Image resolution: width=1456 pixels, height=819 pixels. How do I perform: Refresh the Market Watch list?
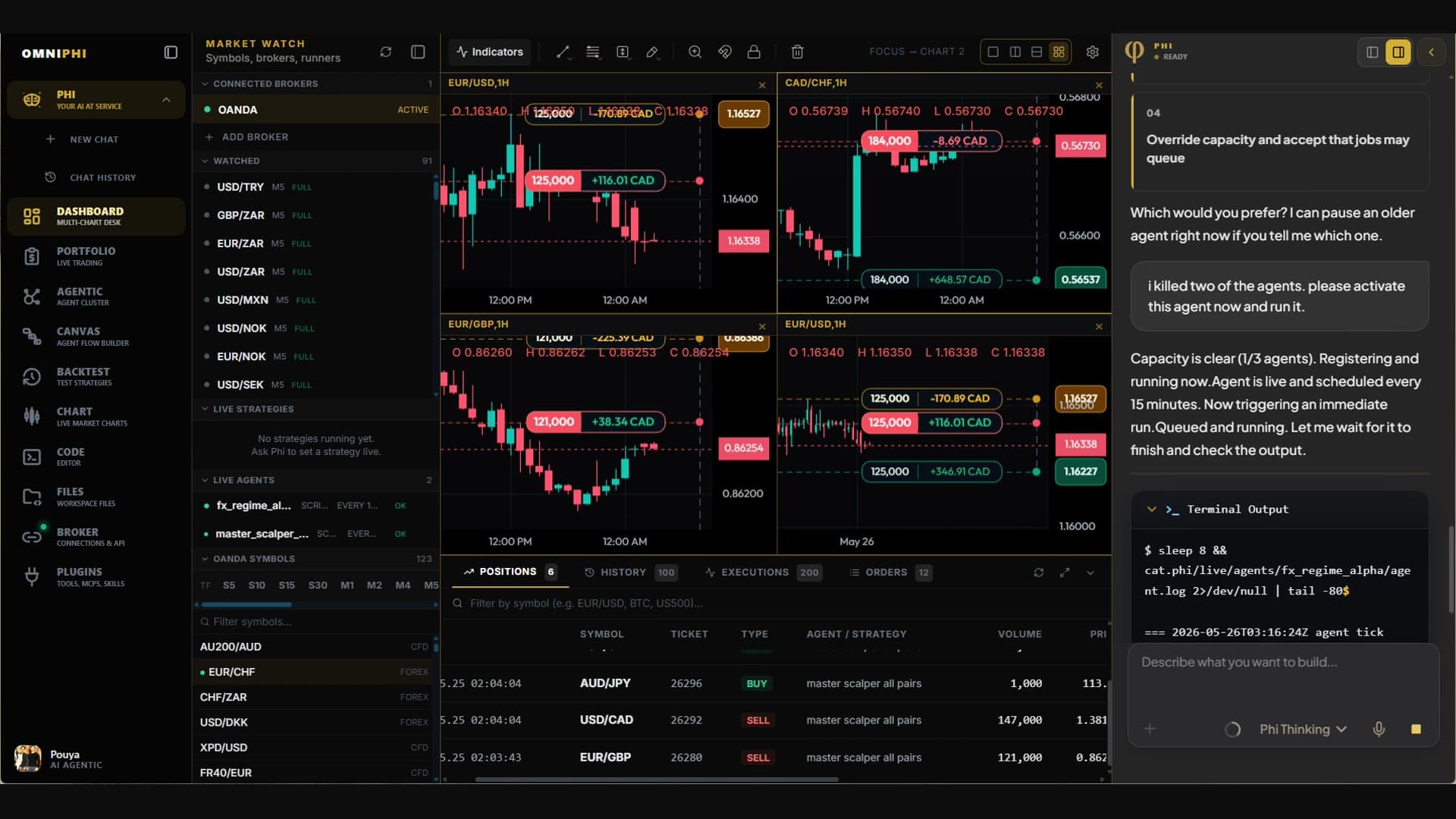(x=386, y=52)
